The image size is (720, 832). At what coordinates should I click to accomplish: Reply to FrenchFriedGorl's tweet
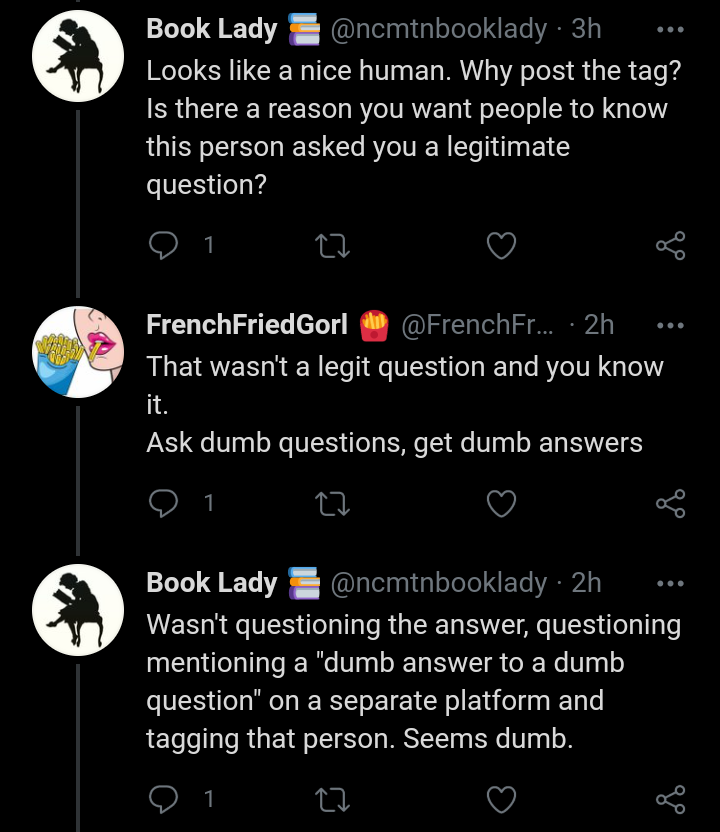tap(163, 503)
